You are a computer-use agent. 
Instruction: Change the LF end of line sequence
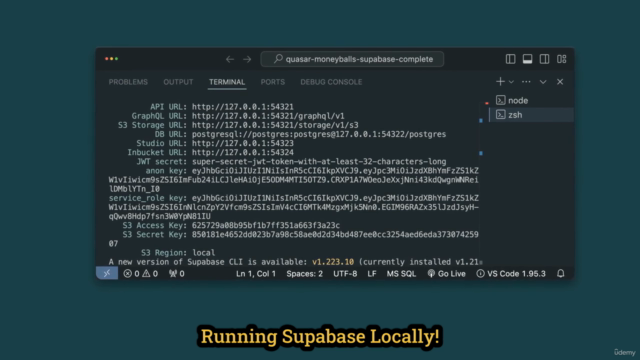pyautogui.click(x=371, y=273)
